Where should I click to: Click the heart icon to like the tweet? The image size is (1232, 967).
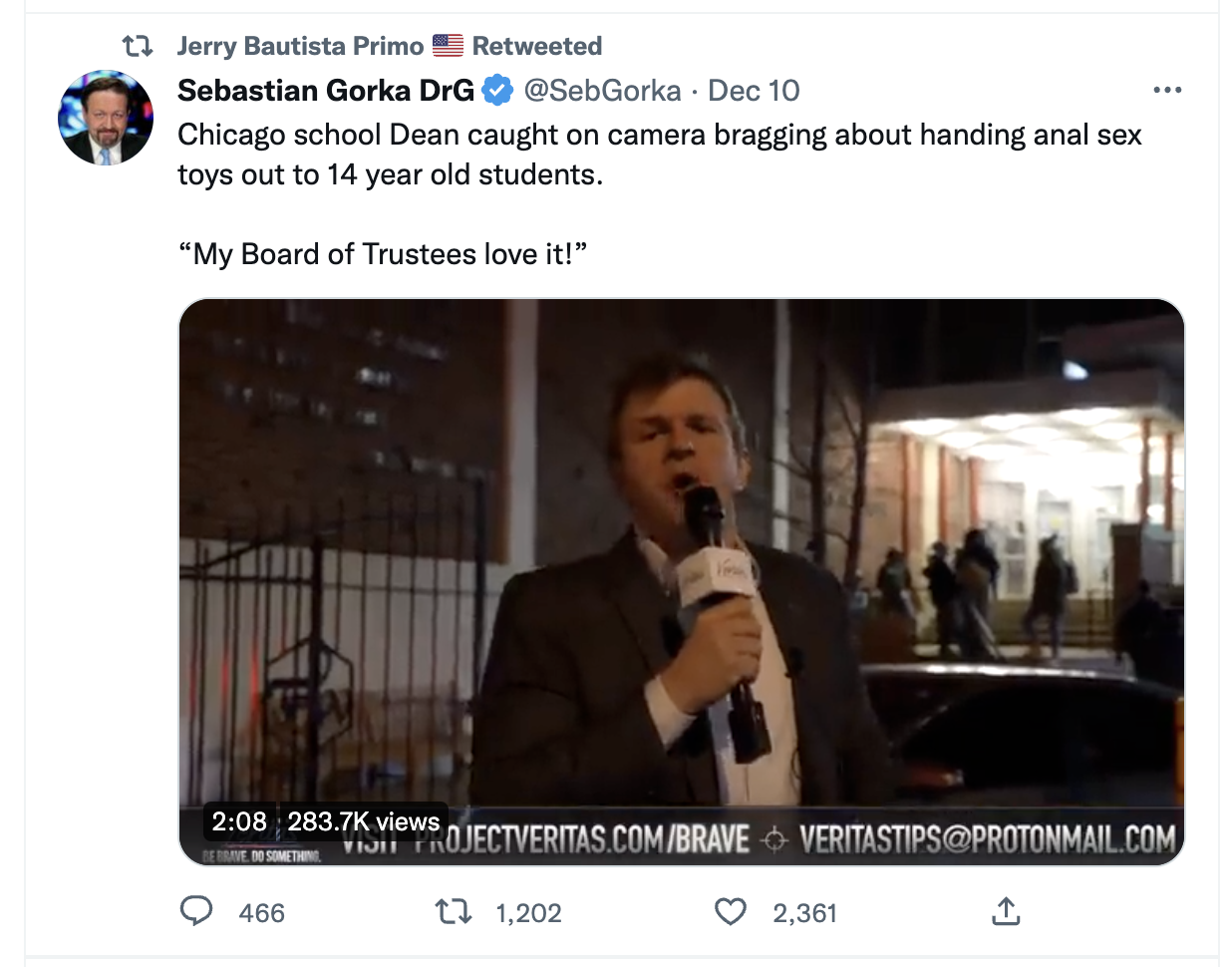(x=731, y=911)
